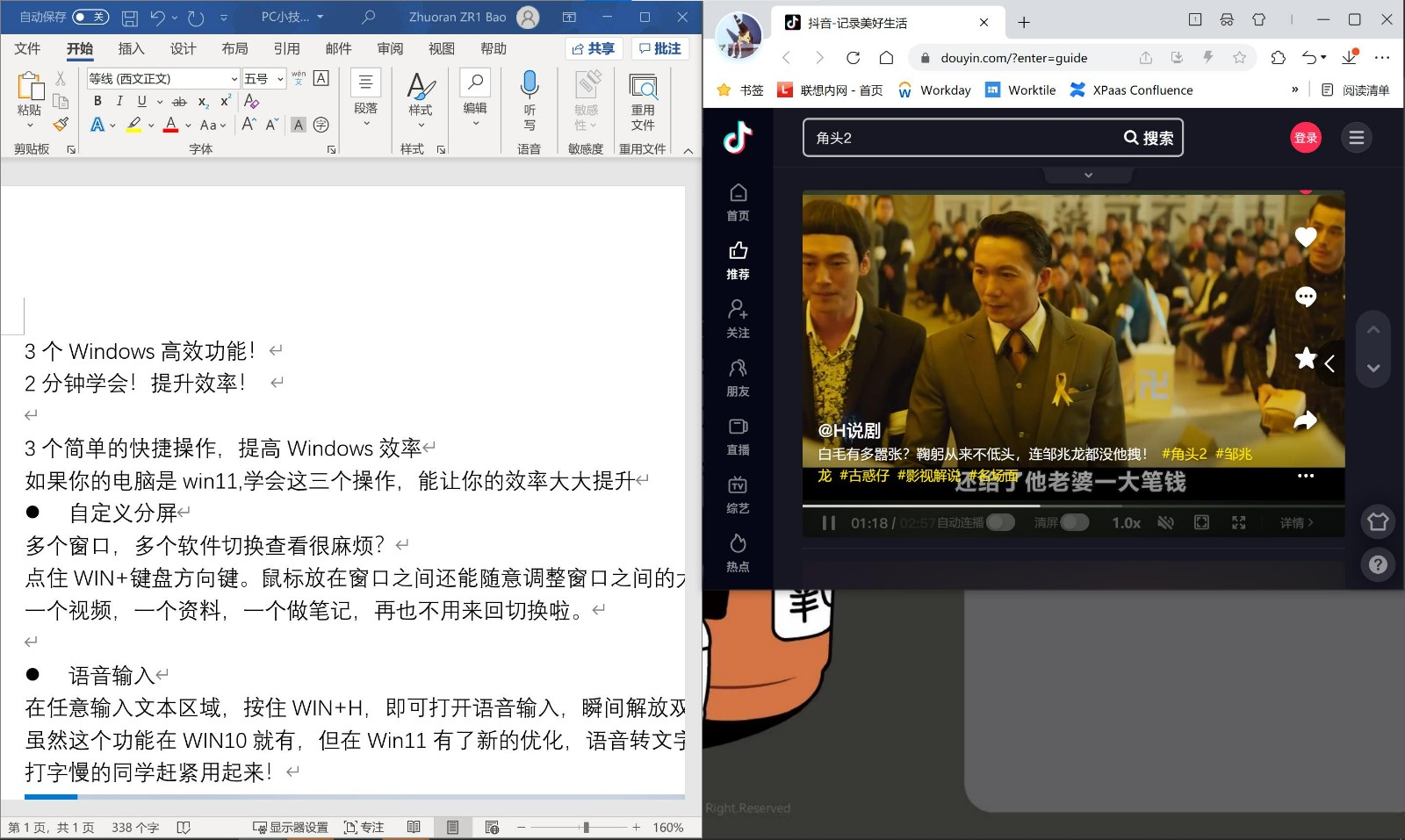Click the Format Painter brush icon

tap(61, 125)
